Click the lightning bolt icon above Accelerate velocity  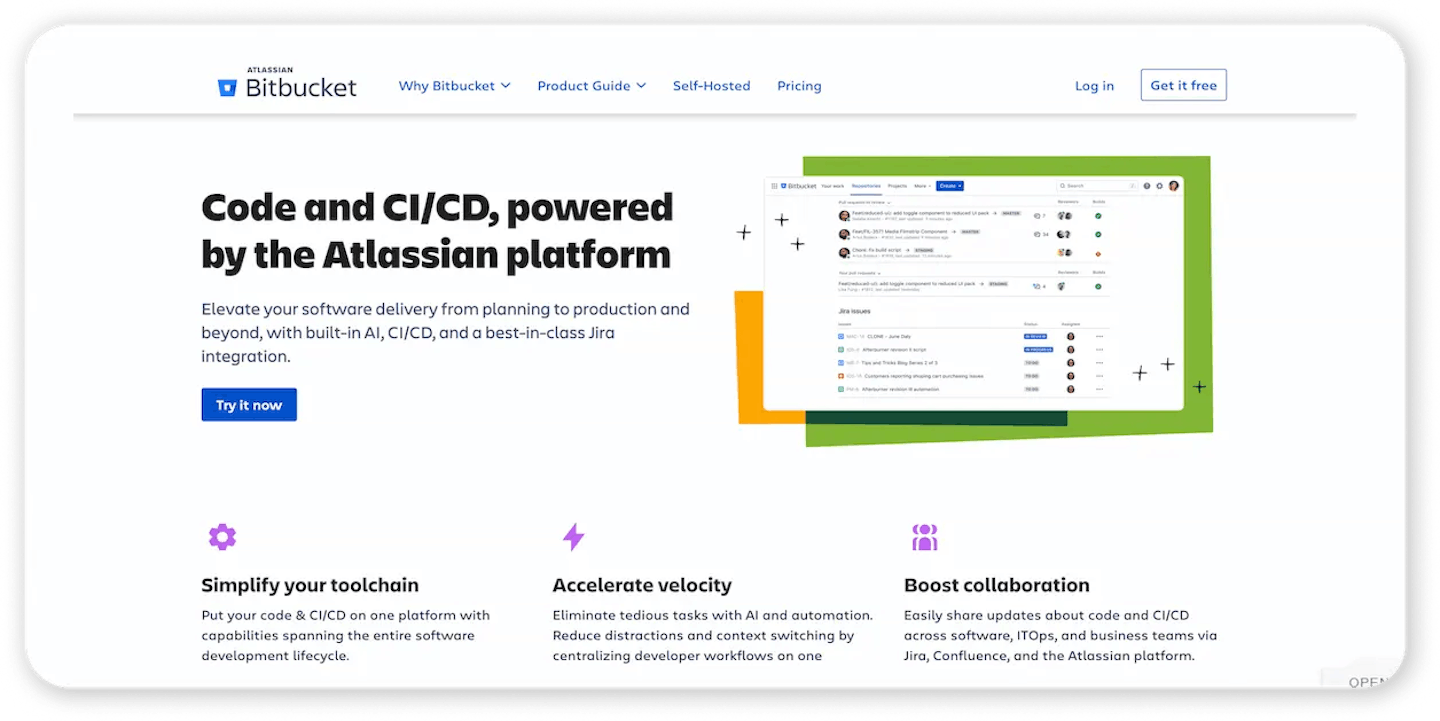coord(573,537)
